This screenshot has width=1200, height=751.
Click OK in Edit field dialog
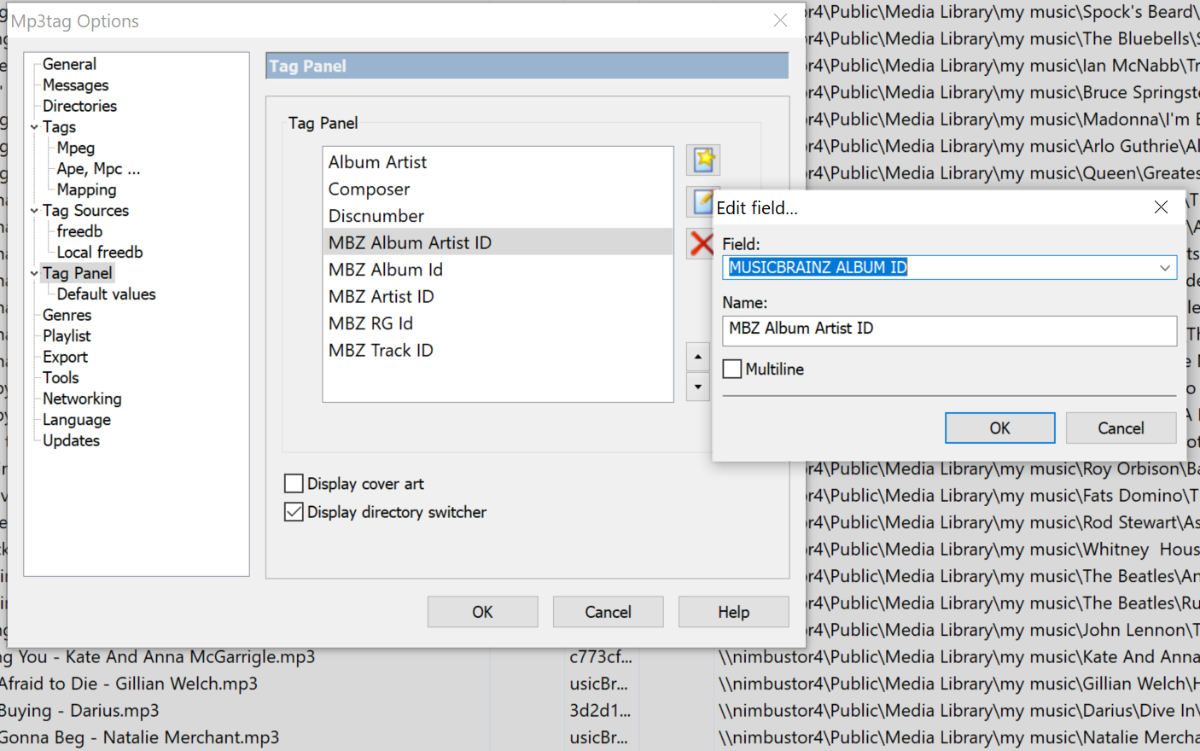point(1000,428)
